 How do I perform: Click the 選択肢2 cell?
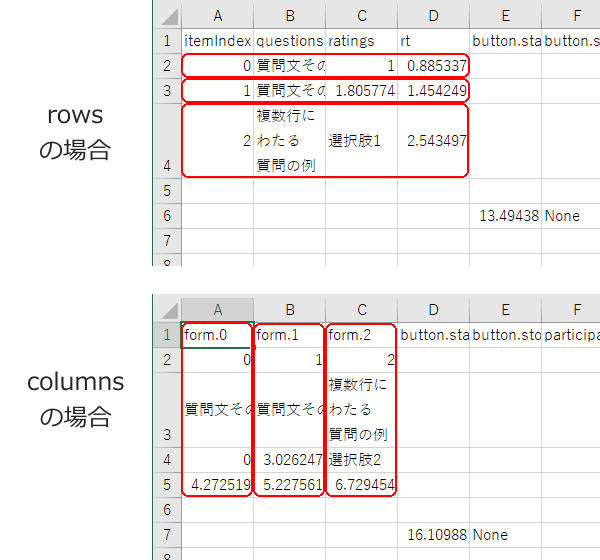pyautogui.click(x=362, y=460)
